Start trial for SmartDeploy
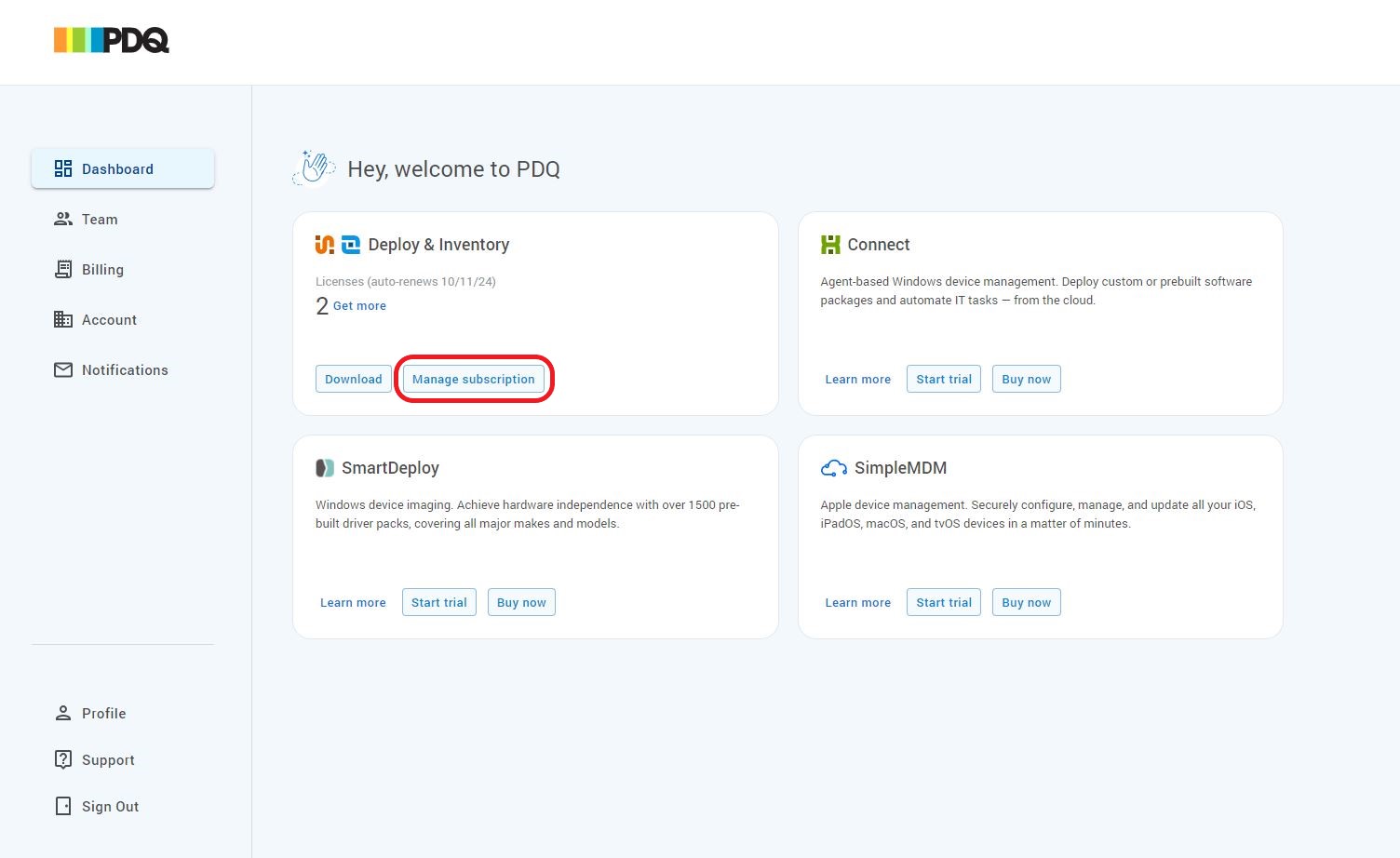1400x858 pixels. click(x=439, y=602)
